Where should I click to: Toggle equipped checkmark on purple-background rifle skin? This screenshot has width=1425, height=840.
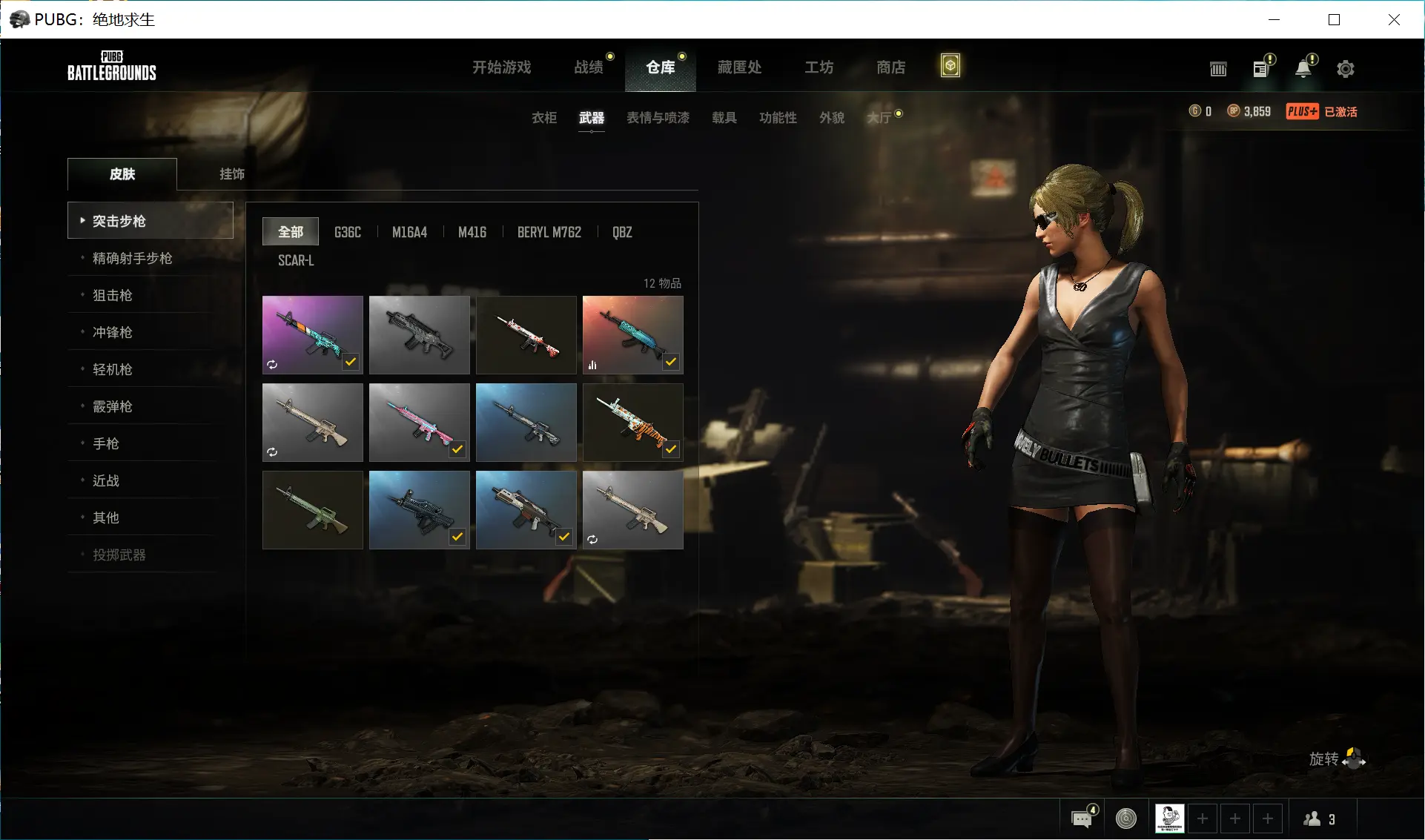(351, 362)
